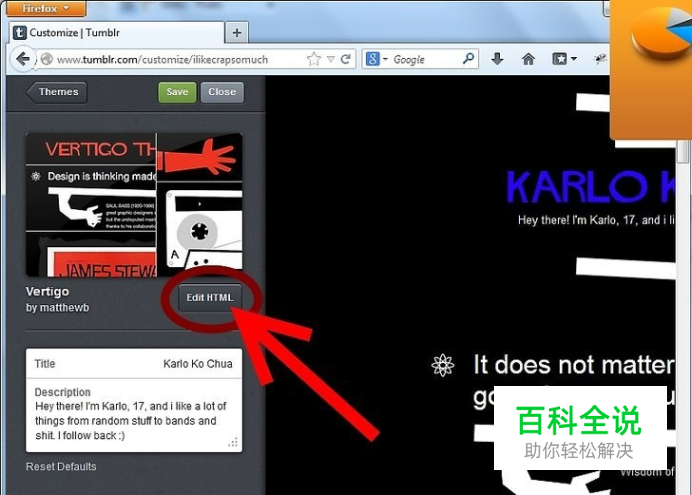Click the Tumblr favicon on the tab

[19, 33]
